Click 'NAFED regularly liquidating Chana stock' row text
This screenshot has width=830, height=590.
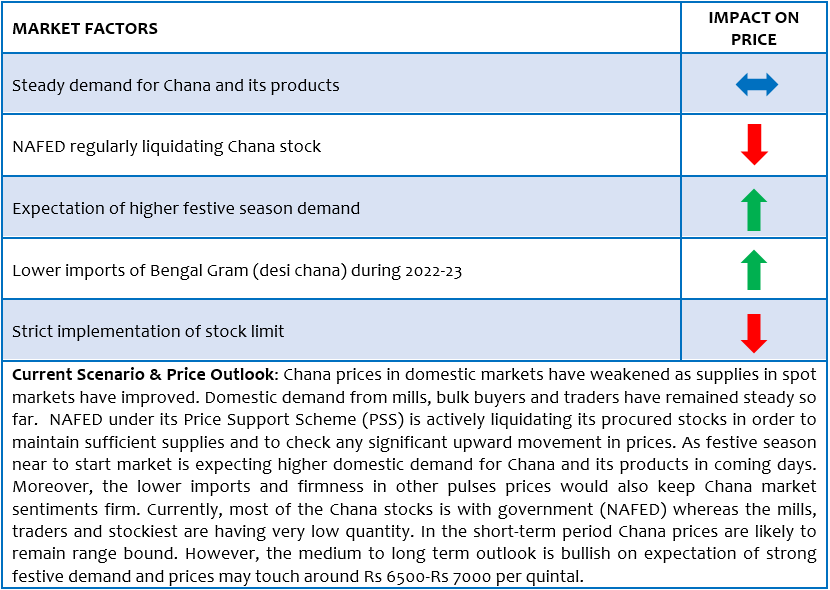point(166,146)
